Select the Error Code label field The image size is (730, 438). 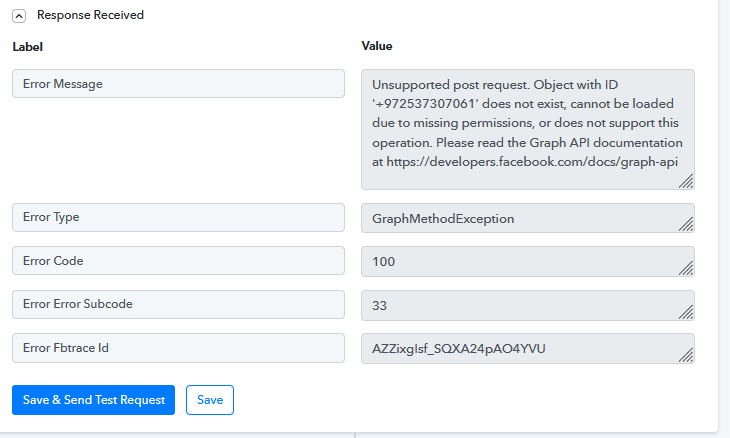(178, 261)
